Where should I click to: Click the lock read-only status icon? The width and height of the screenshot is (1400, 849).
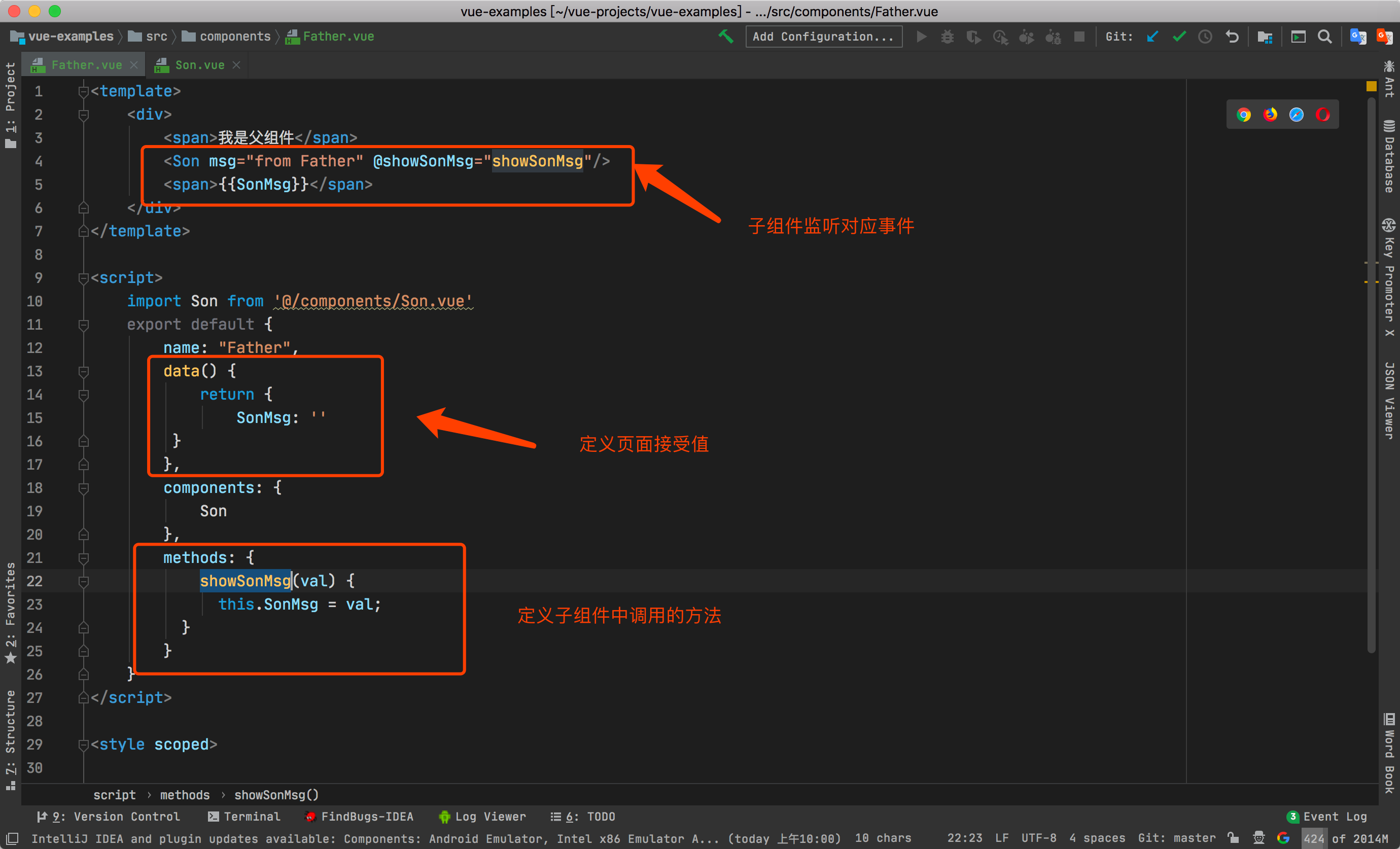tap(1233, 838)
